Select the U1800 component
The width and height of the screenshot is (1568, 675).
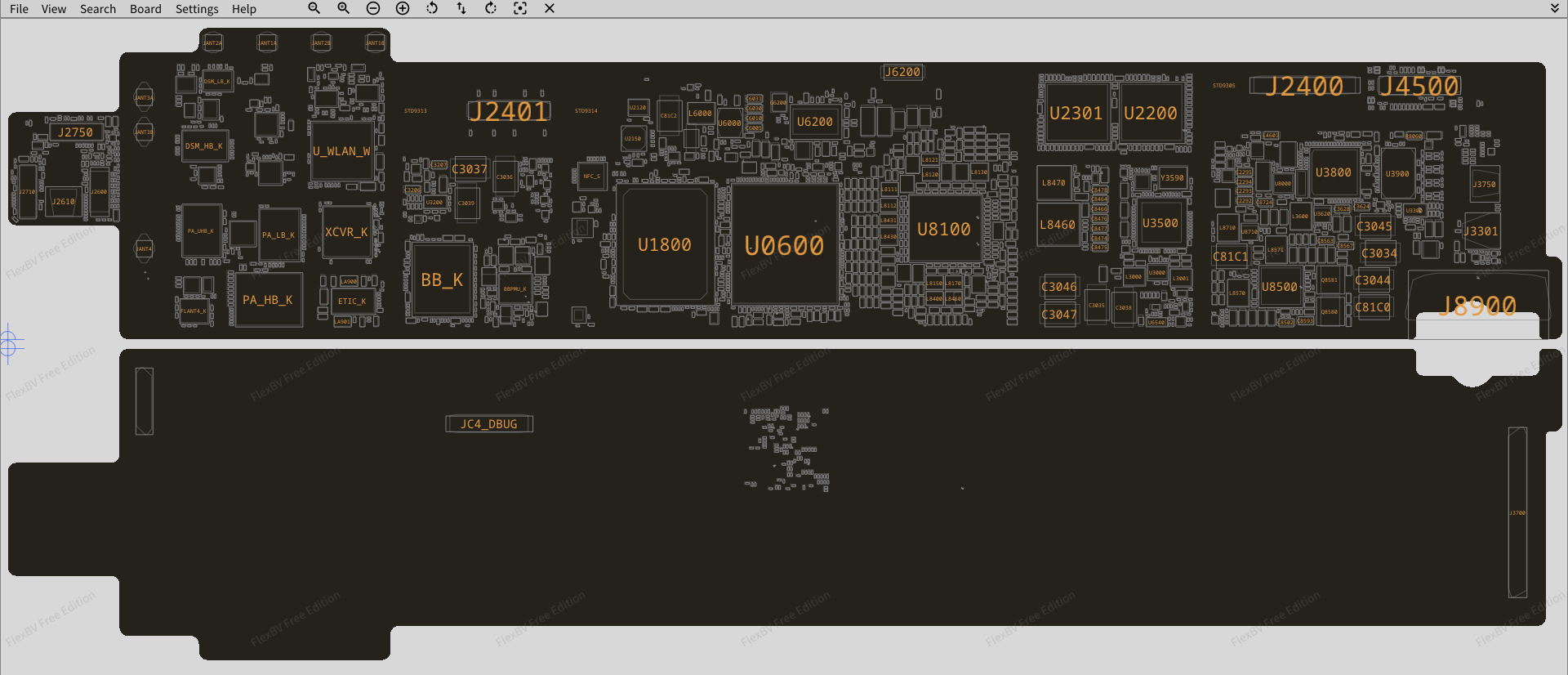(664, 245)
